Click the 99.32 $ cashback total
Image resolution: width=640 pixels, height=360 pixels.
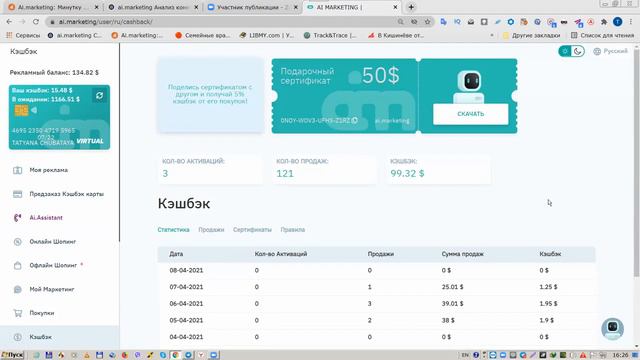407,173
